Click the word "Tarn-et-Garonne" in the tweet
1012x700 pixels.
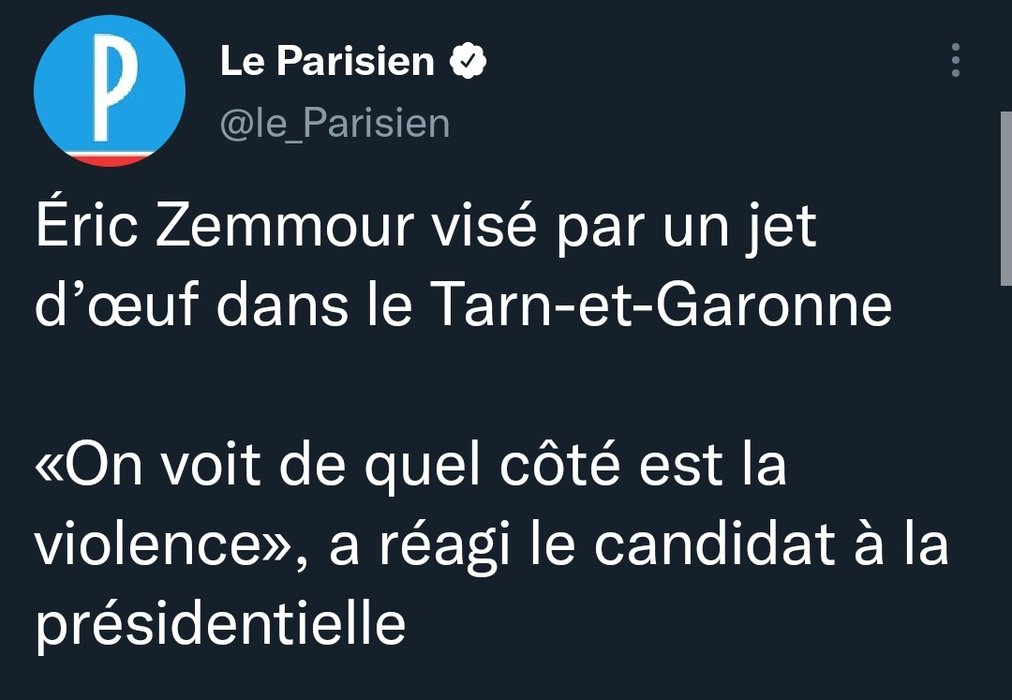661,305
